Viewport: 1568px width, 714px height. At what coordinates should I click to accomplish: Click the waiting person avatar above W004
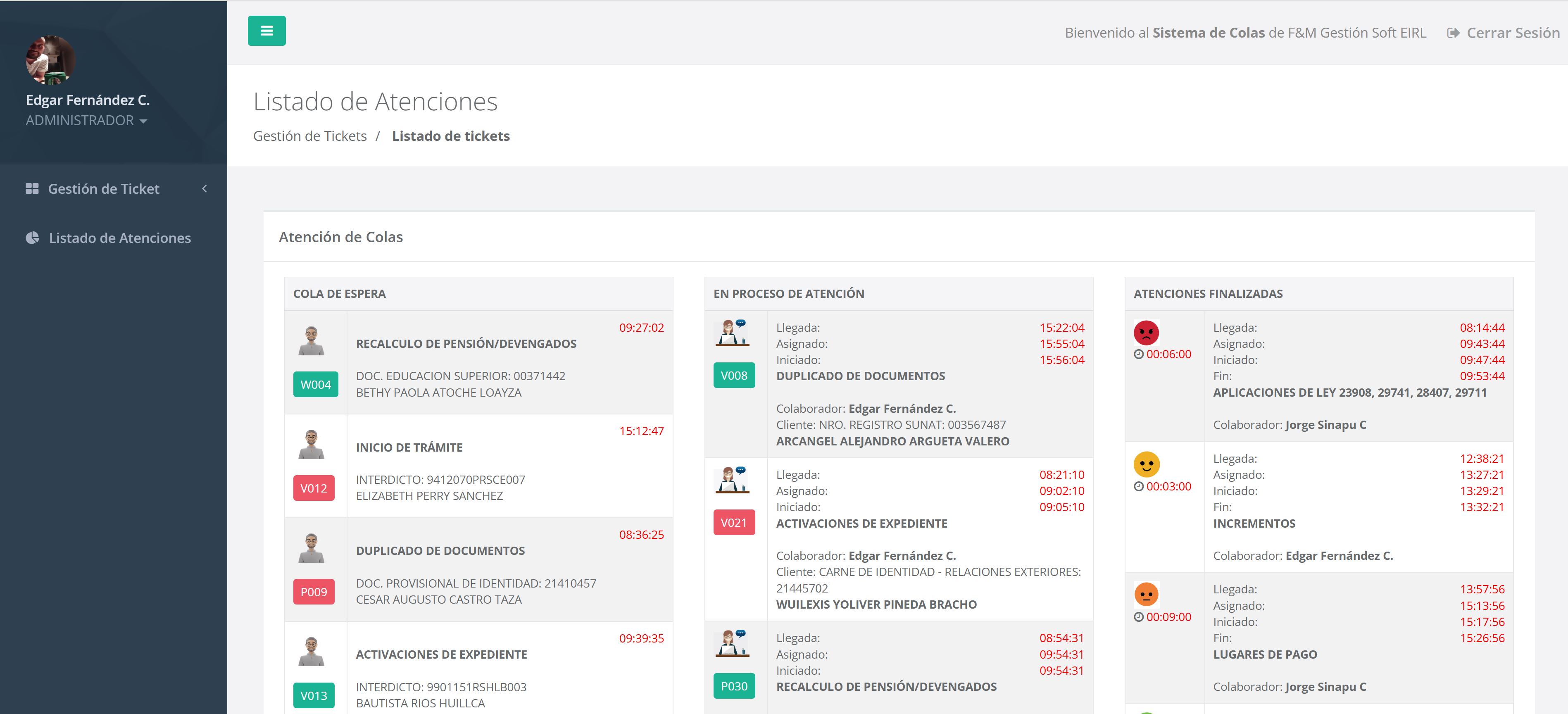[x=311, y=341]
